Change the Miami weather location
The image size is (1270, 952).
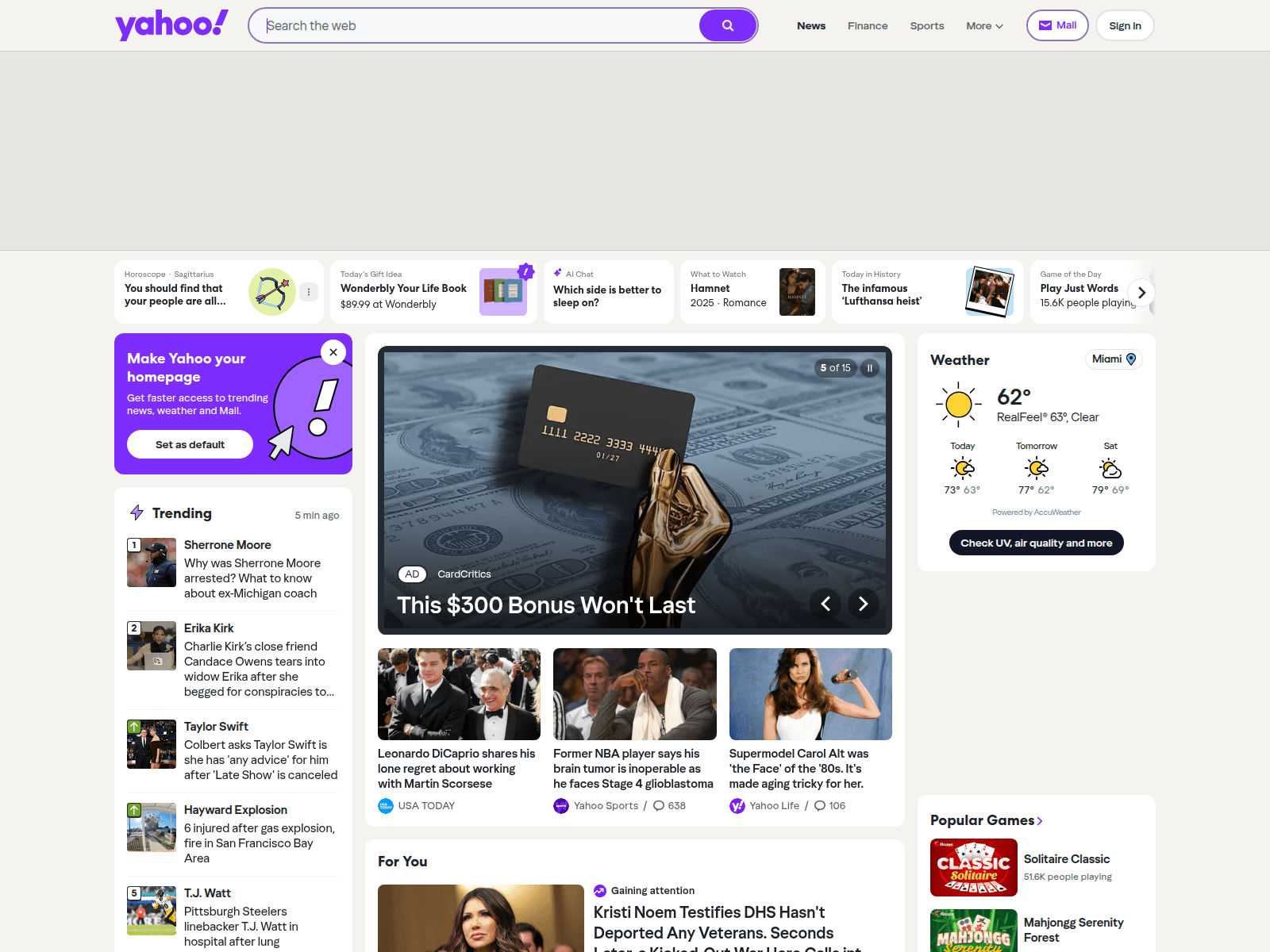click(x=1113, y=359)
